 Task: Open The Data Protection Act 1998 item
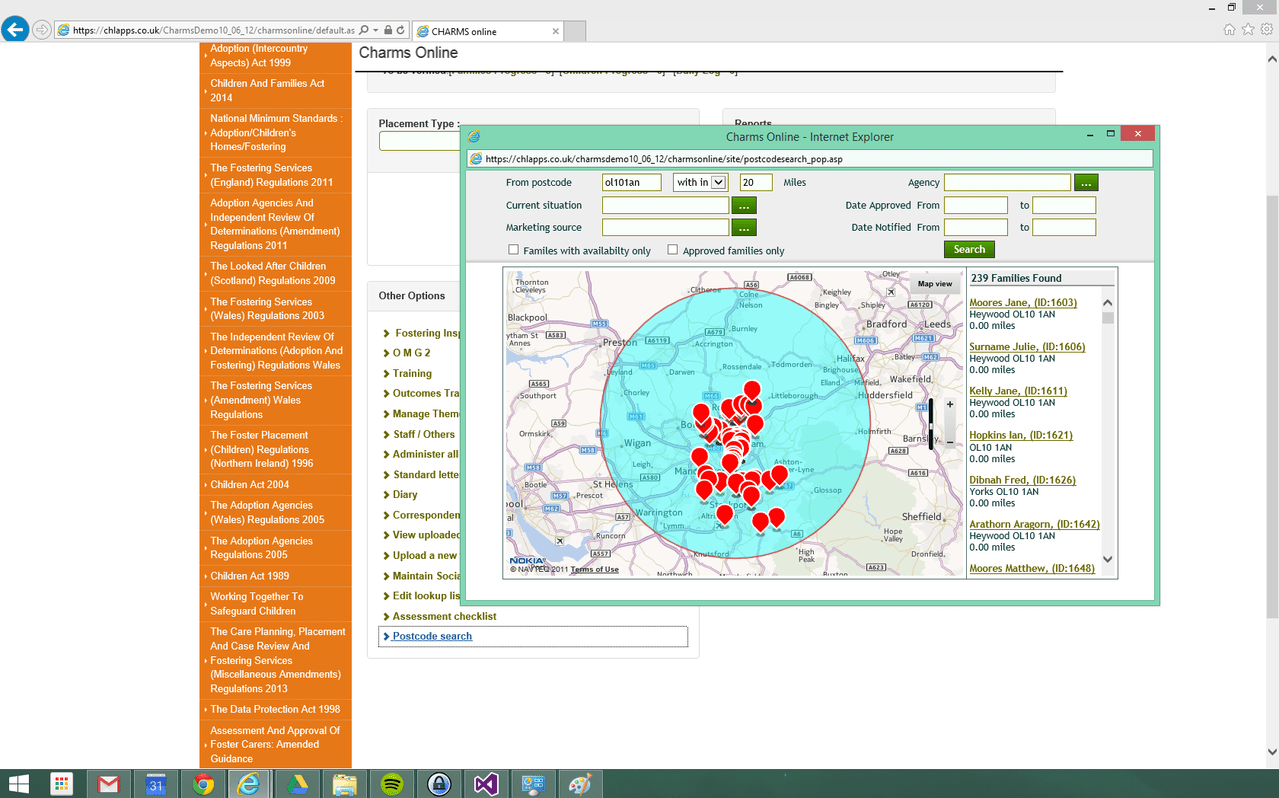coord(275,709)
